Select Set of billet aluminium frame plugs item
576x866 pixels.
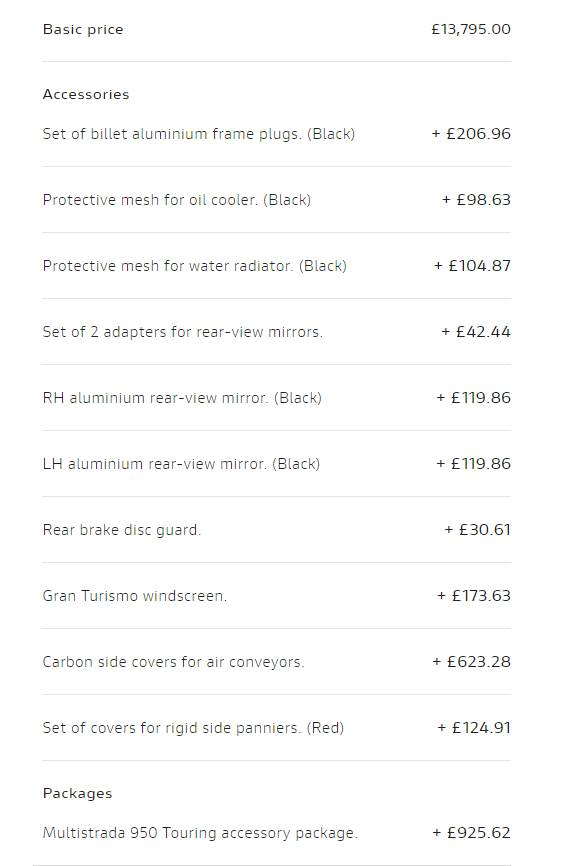pyautogui.click(x=199, y=134)
